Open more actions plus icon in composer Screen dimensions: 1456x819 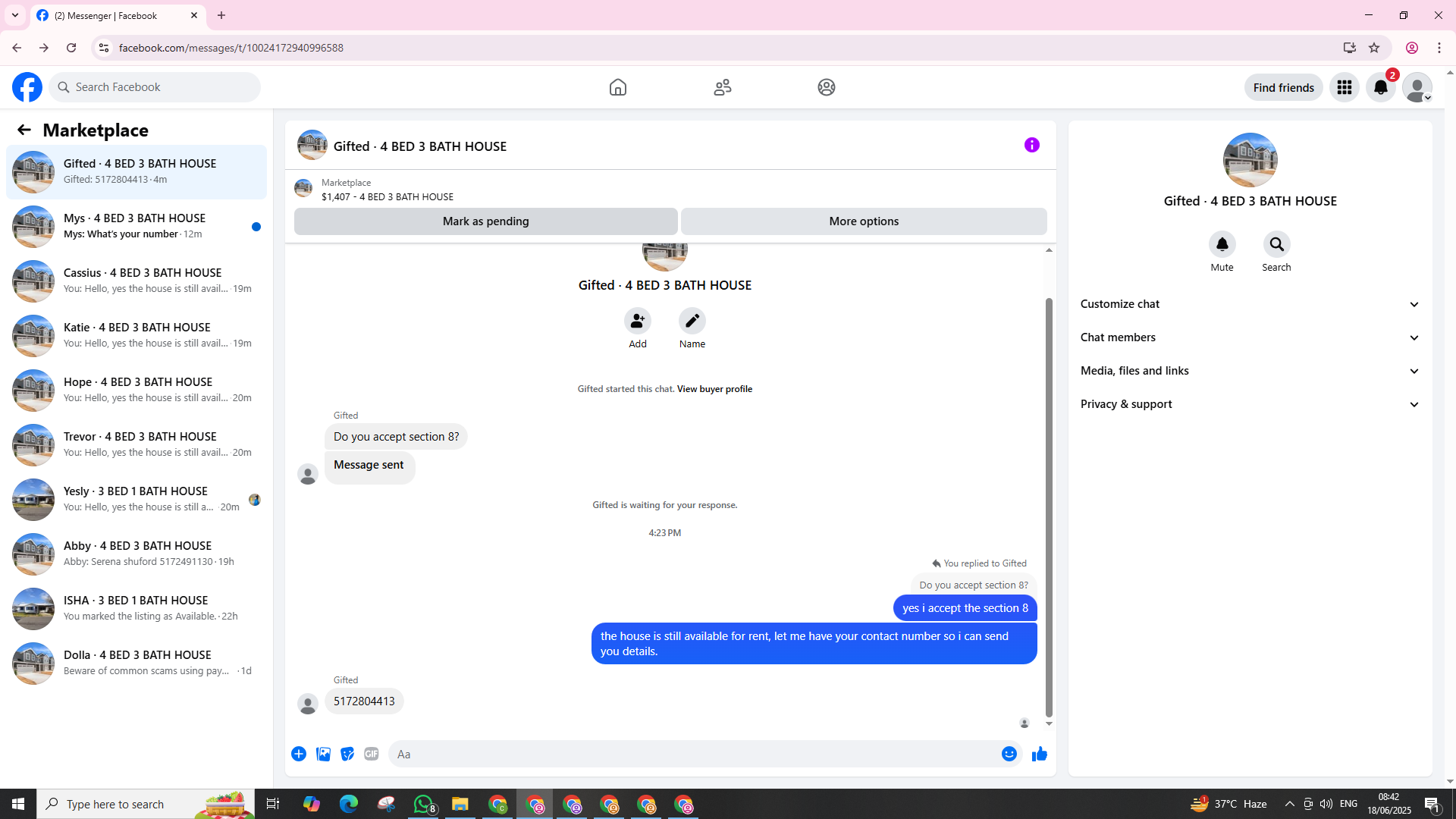pos(299,754)
